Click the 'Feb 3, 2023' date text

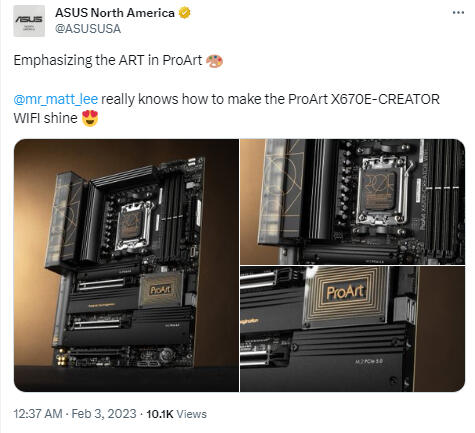click(x=104, y=414)
